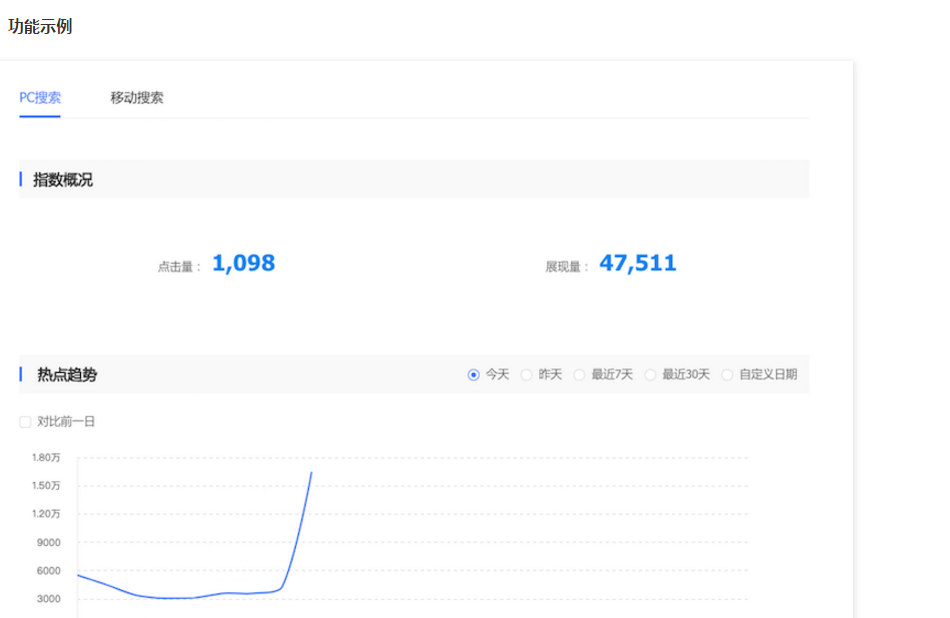
Task: Enable the 对比前一日 checkbox
Action: [26, 422]
